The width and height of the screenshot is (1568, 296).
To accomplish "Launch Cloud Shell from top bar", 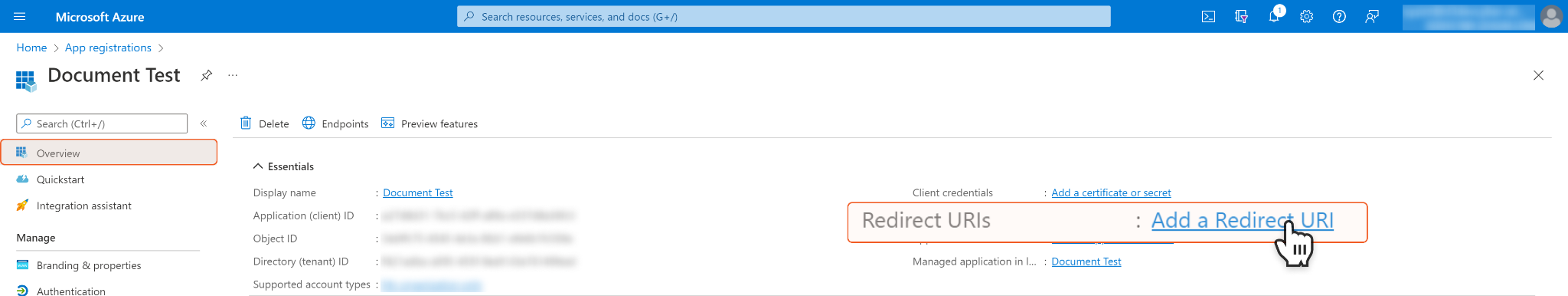I will coord(1208,16).
